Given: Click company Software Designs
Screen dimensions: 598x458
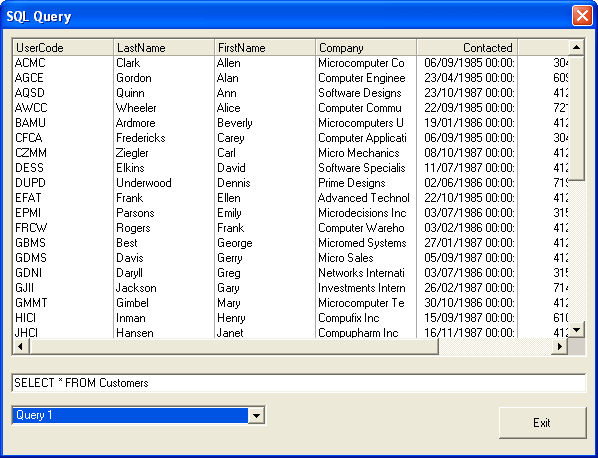Looking at the screenshot, I should click(360, 93).
